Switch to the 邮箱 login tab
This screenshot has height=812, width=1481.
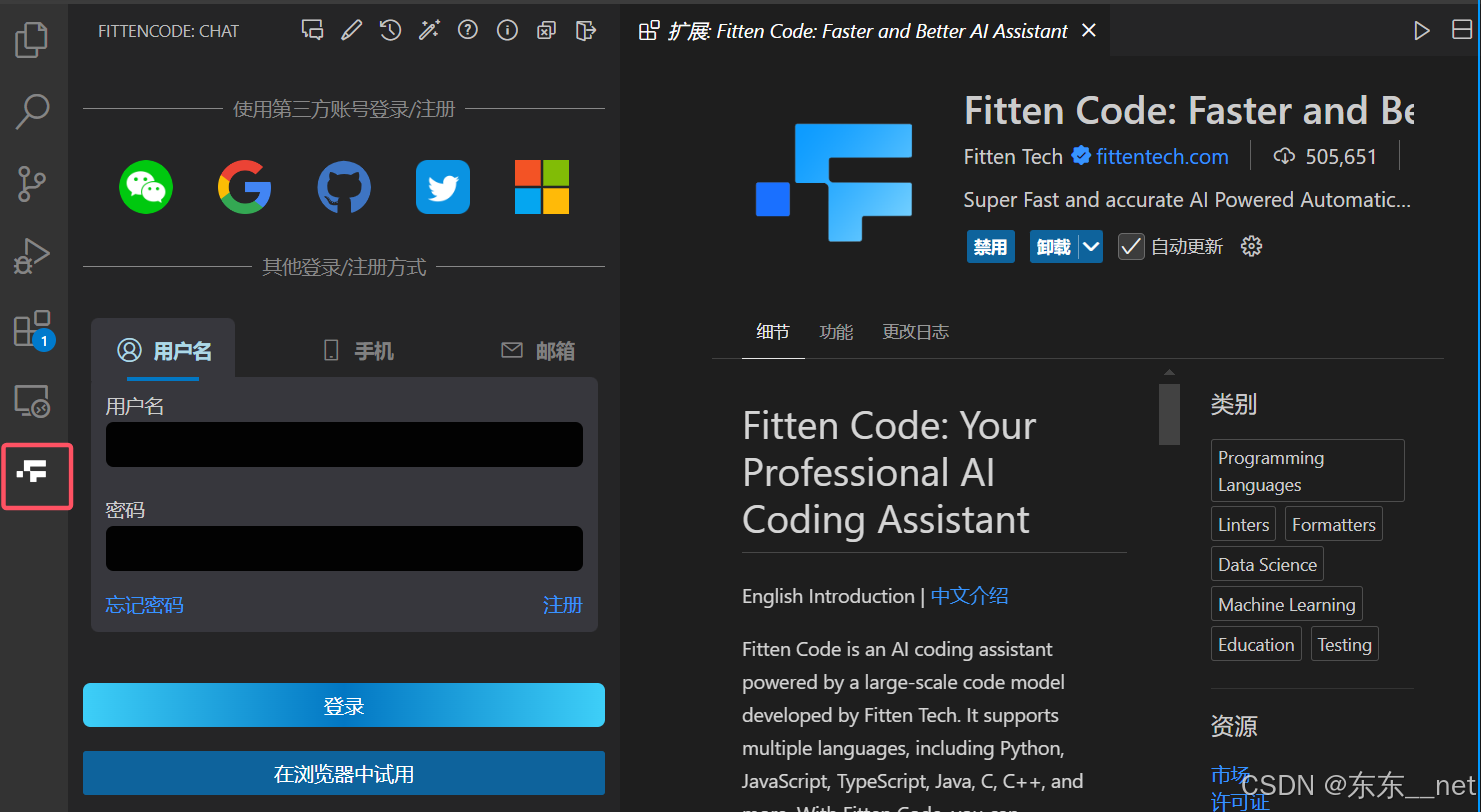tap(538, 350)
